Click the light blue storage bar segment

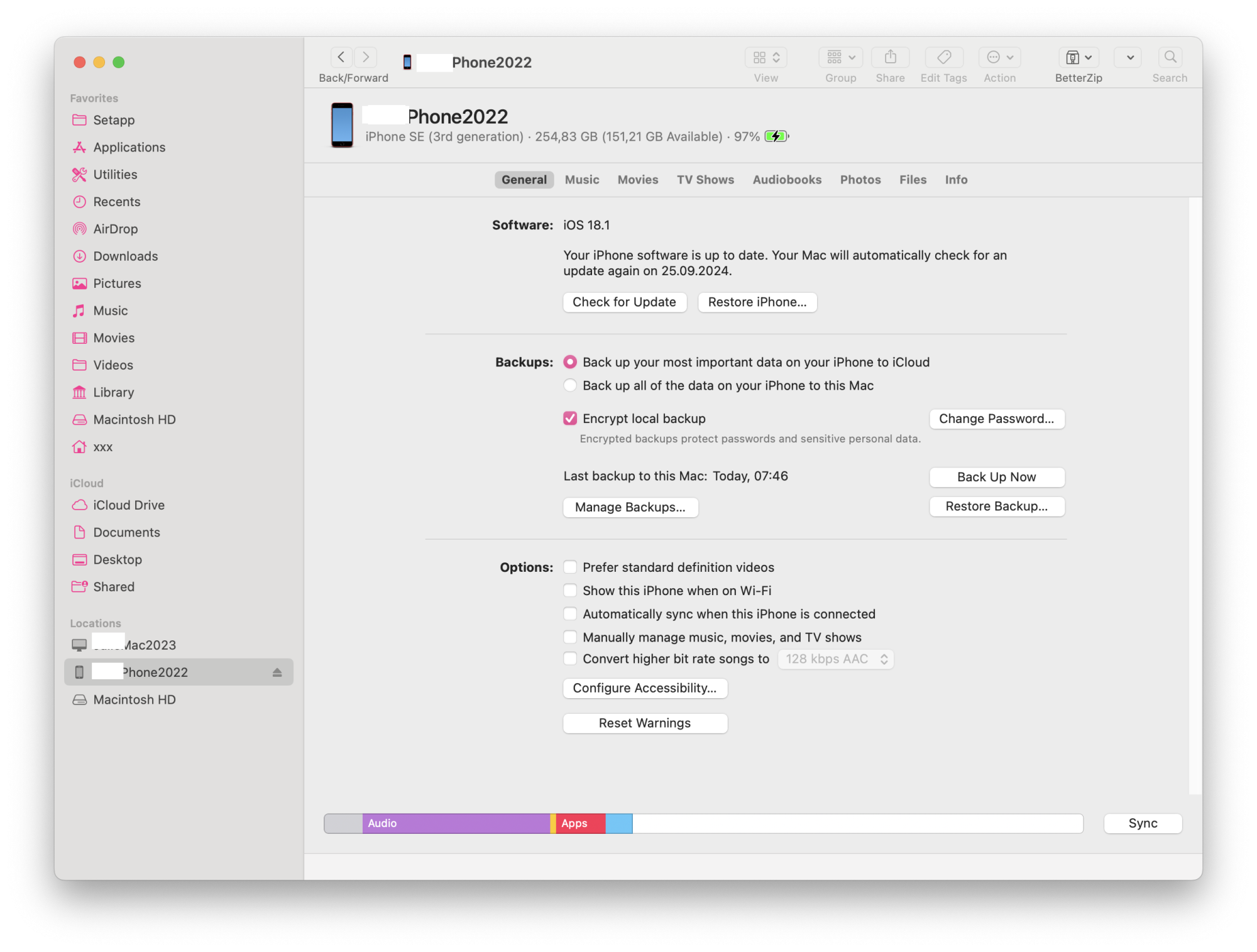(x=619, y=823)
